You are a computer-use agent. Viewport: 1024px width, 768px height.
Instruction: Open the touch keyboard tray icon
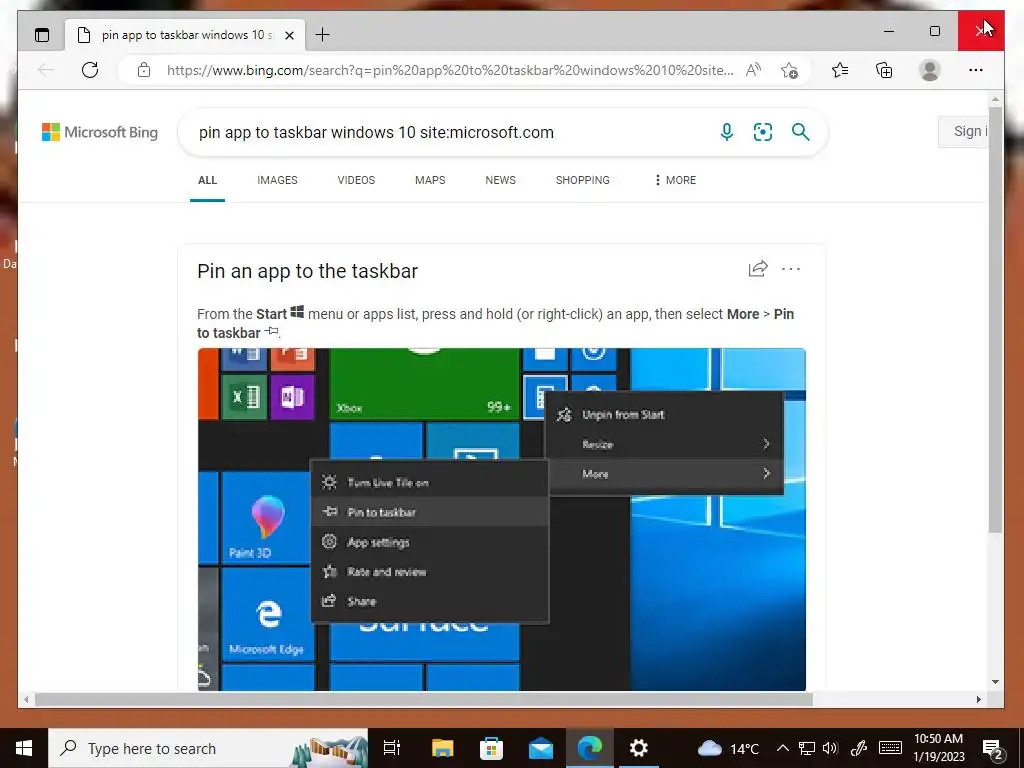click(x=890, y=748)
